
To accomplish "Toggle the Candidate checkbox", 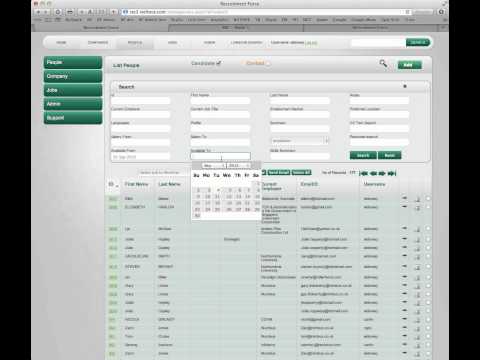I will tap(218, 63).
